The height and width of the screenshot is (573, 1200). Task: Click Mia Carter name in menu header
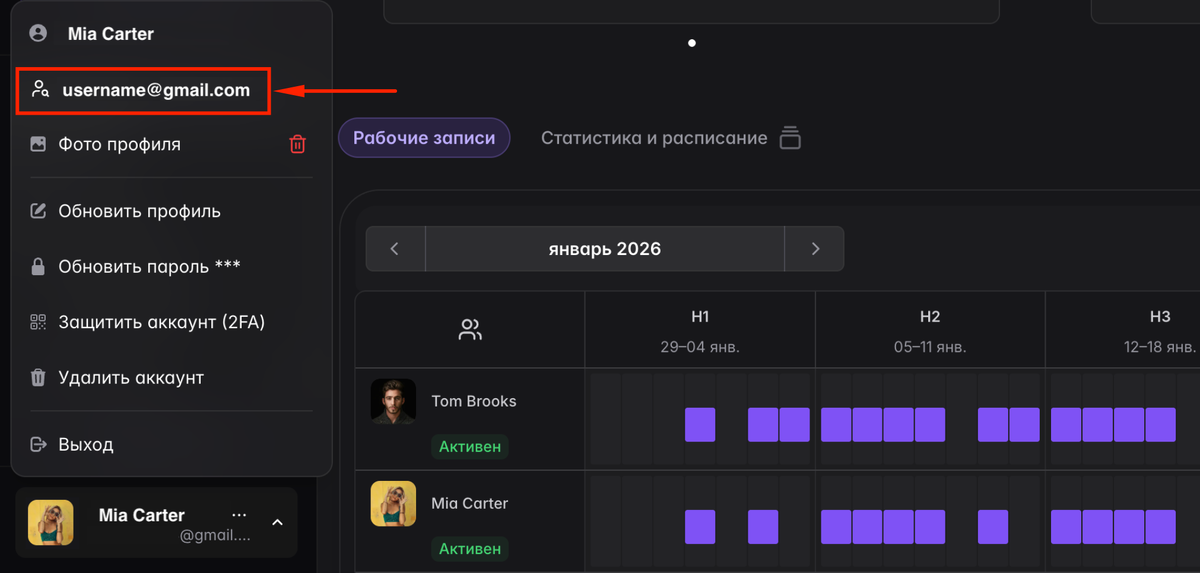point(111,33)
